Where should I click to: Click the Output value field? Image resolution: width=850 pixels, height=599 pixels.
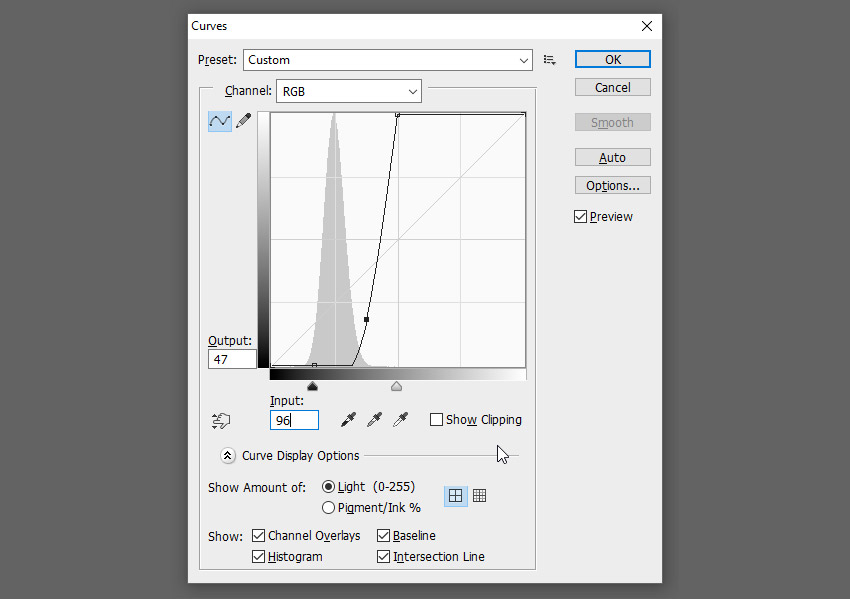[232, 359]
